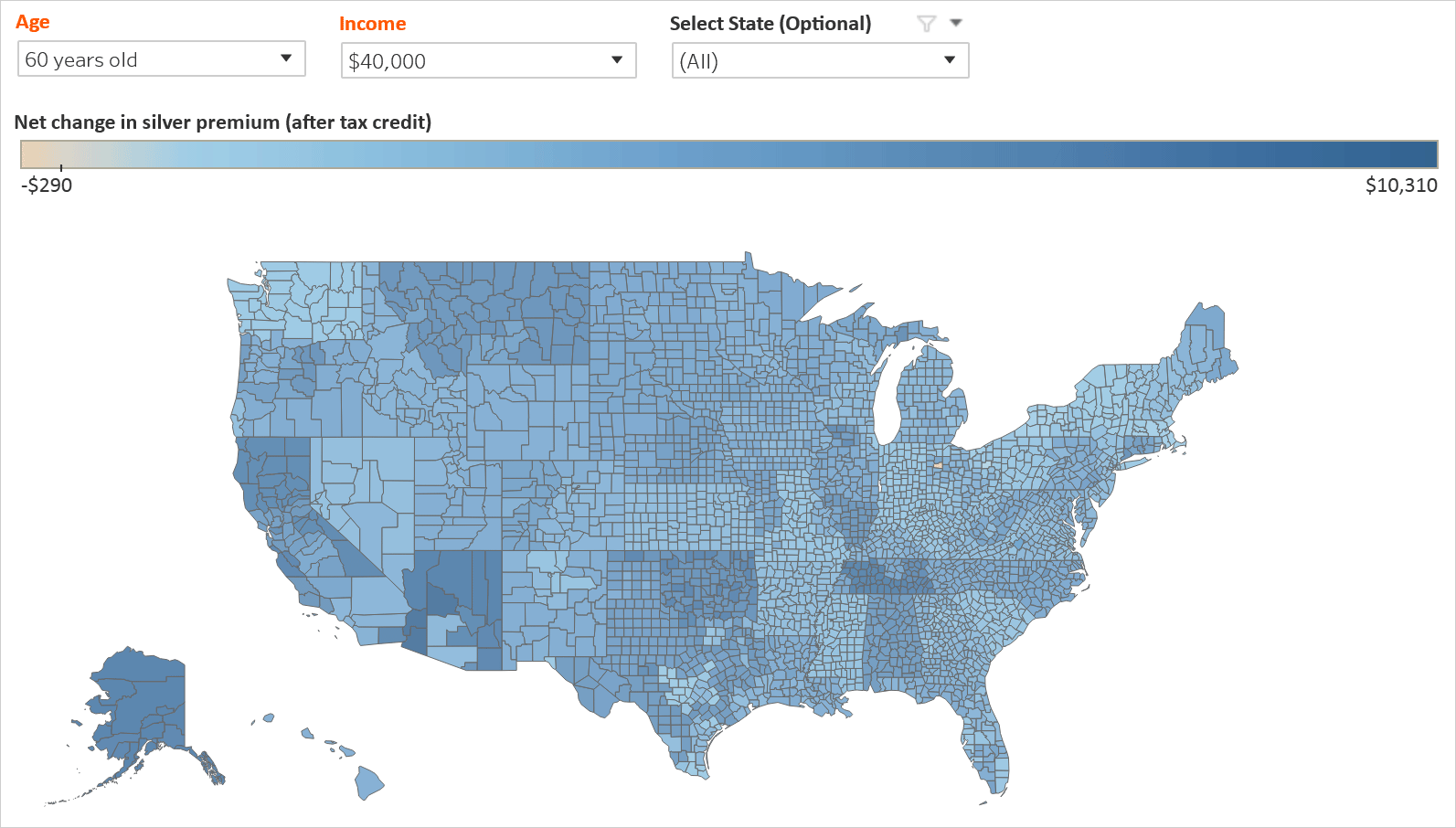Click the 'Select State (Optional)' filter title

tap(770, 24)
